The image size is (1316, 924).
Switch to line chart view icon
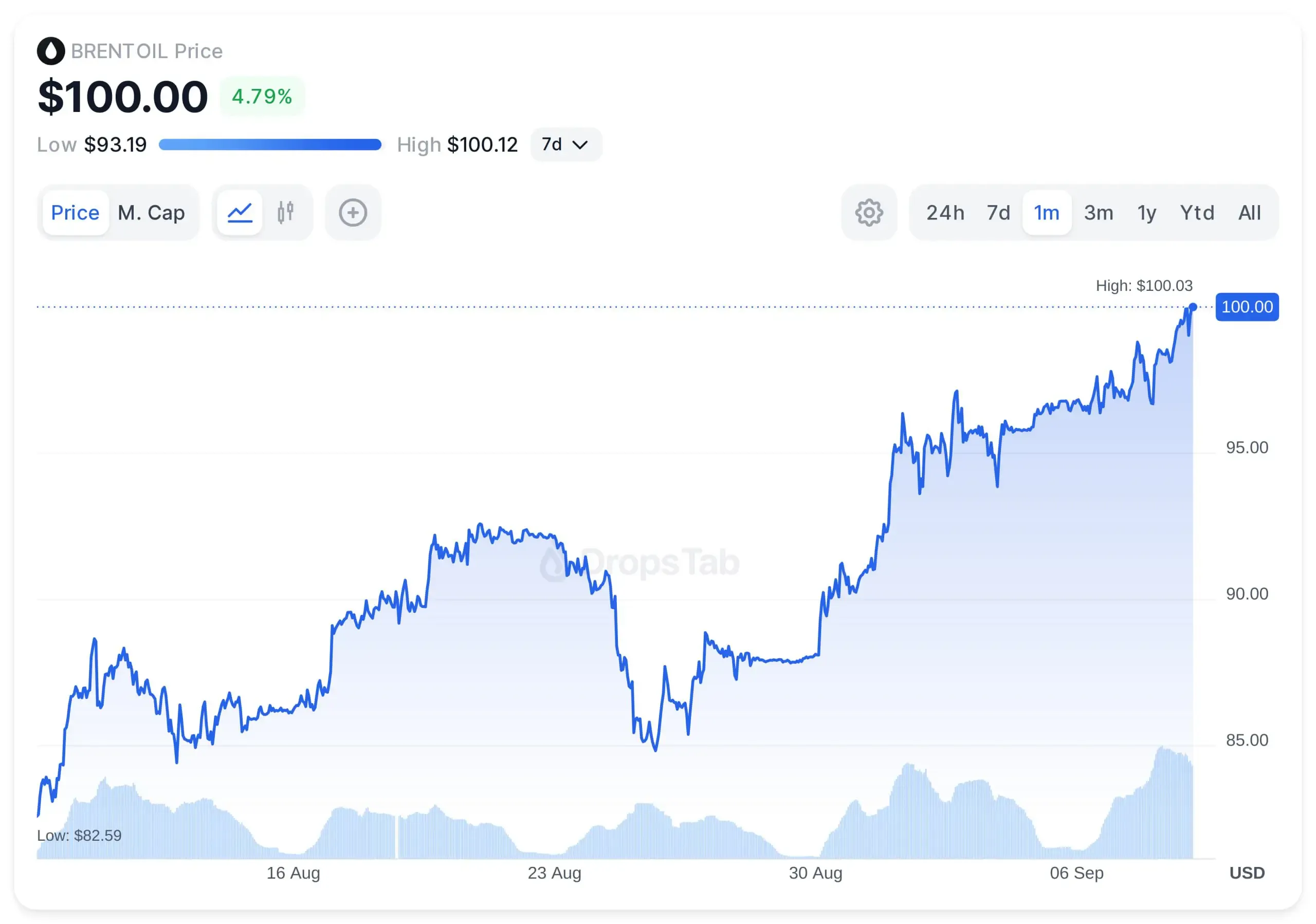[x=240, y=213]
